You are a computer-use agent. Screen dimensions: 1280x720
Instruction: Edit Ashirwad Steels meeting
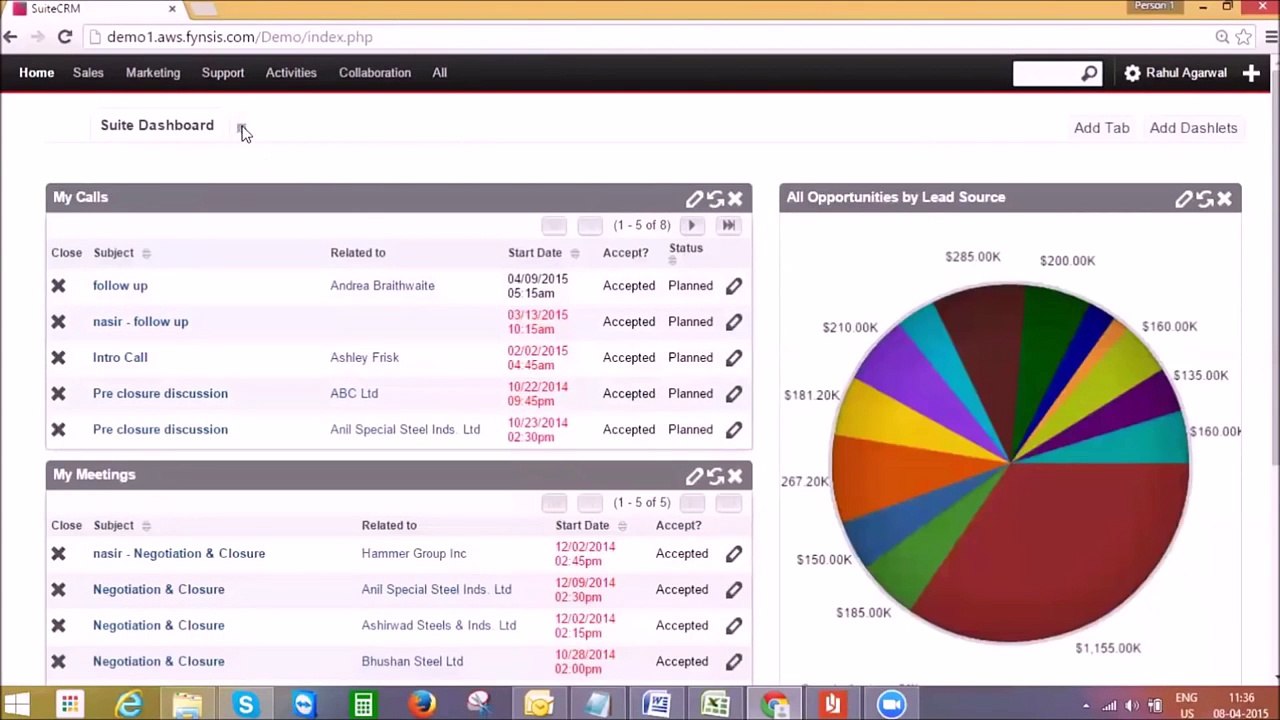click(x=734, y=626)
